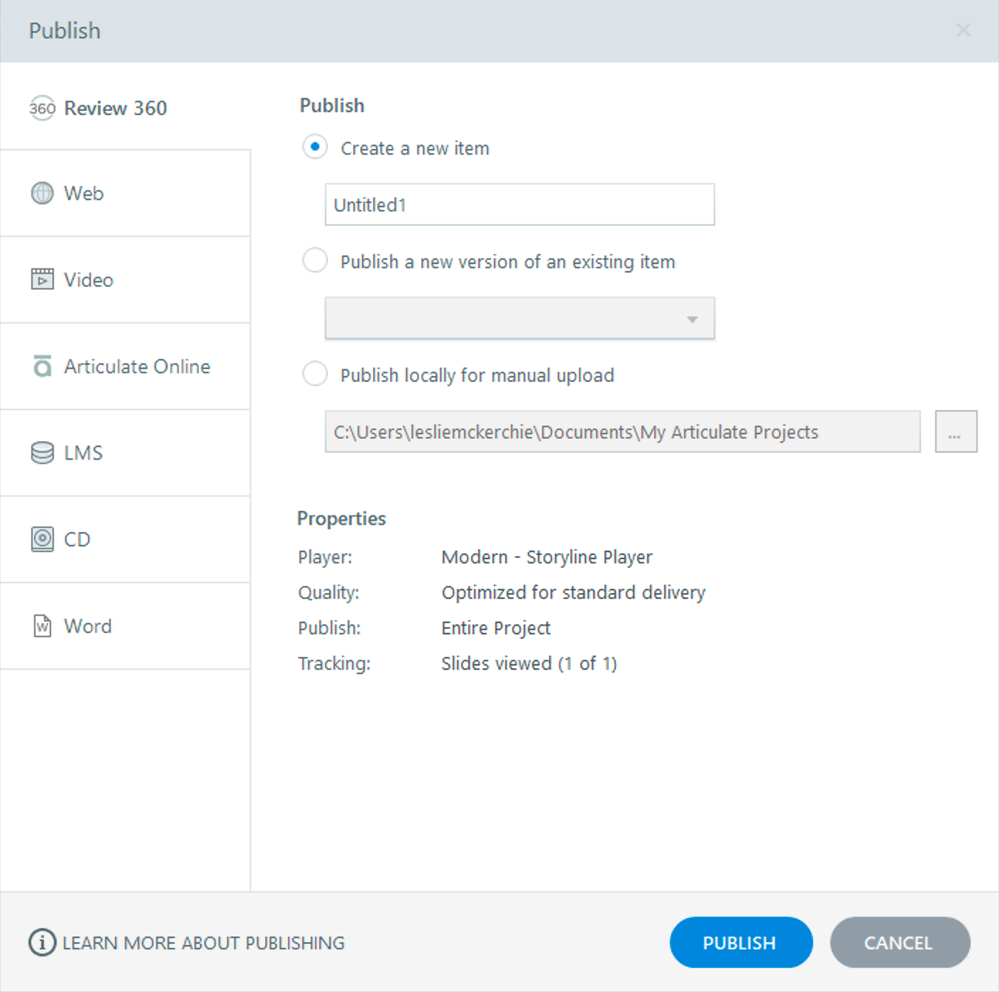
Task: Open the Modern - Storyline Player property
Action: pyautogui.click(x=547, y=557)
